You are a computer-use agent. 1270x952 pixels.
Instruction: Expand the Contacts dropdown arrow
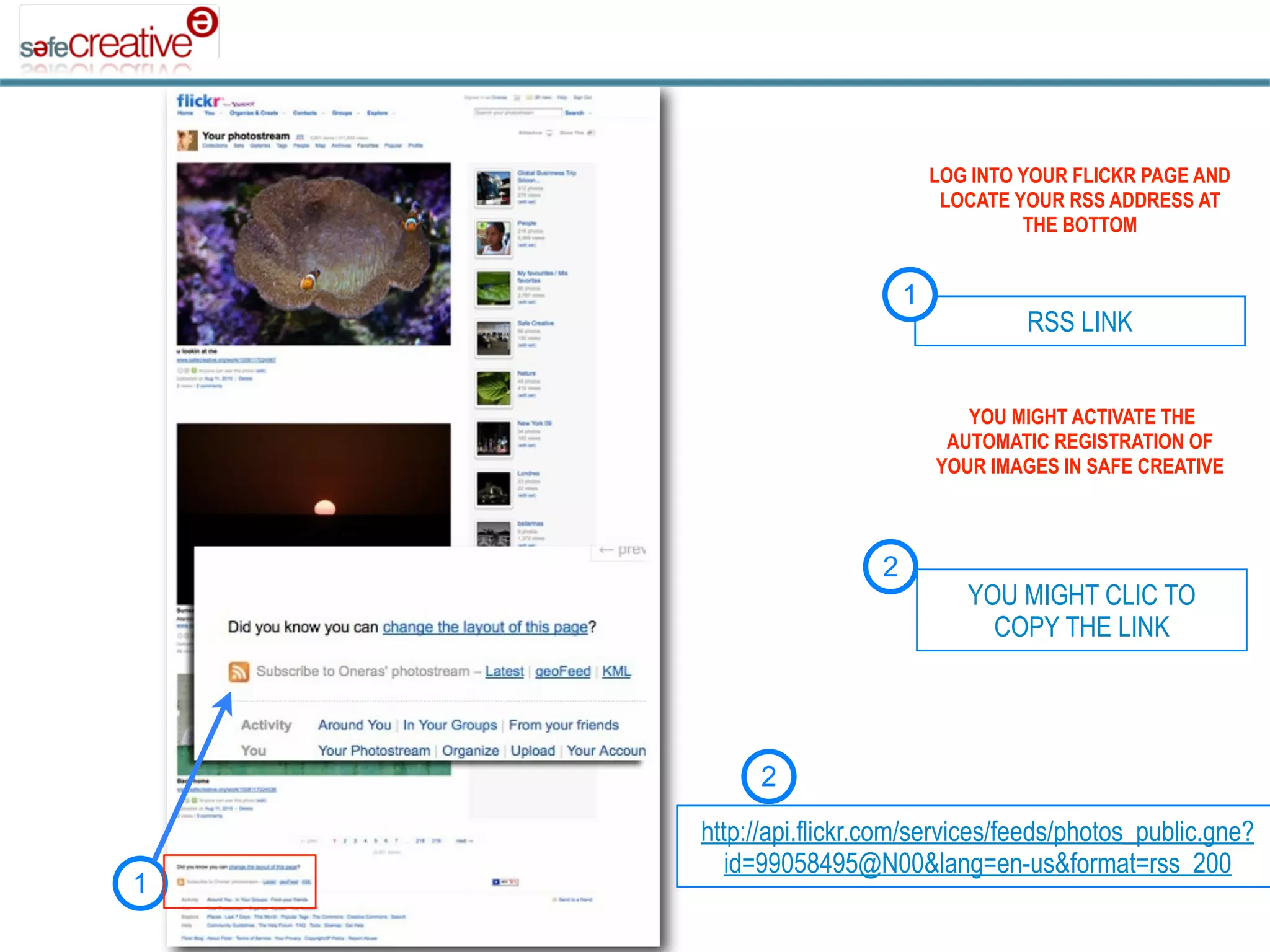323,113
